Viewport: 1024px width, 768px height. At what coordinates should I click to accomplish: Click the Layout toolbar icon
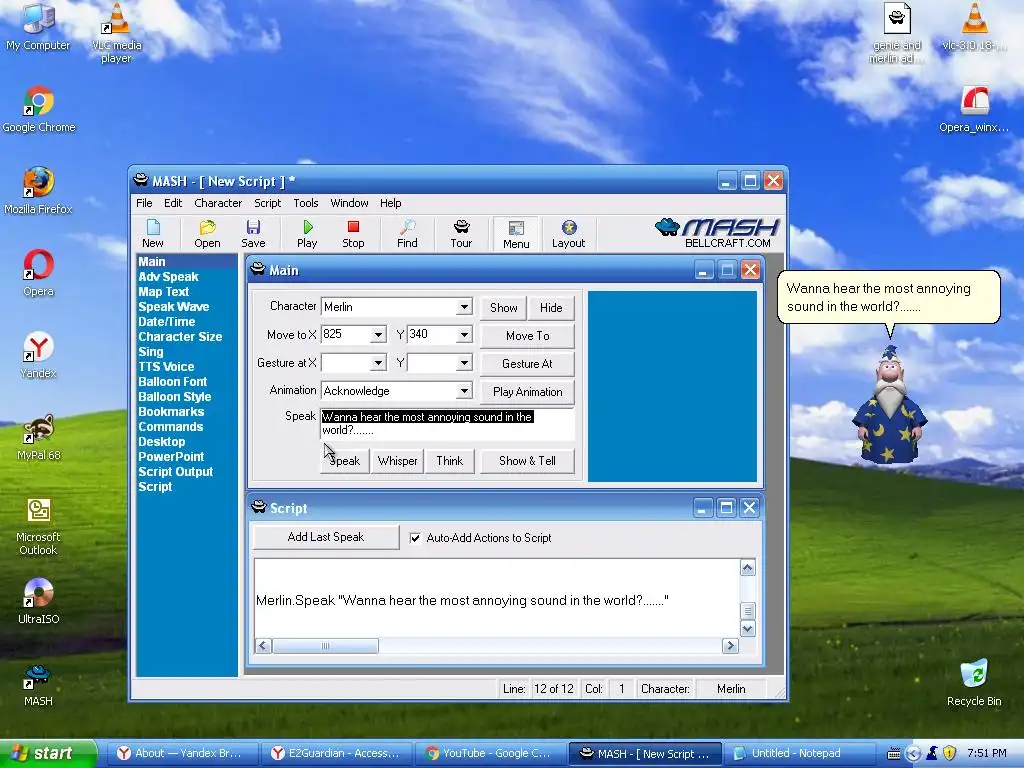[x=568, y=234]
